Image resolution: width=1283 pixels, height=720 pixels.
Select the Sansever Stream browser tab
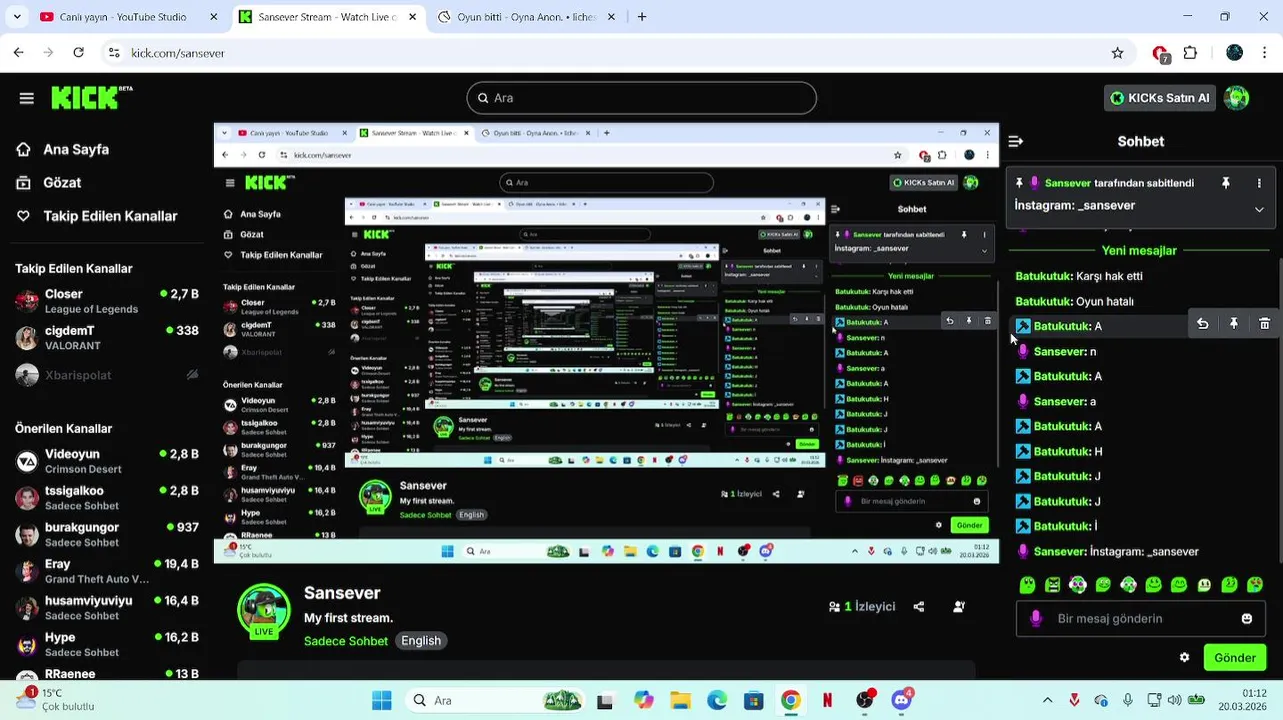327,17
